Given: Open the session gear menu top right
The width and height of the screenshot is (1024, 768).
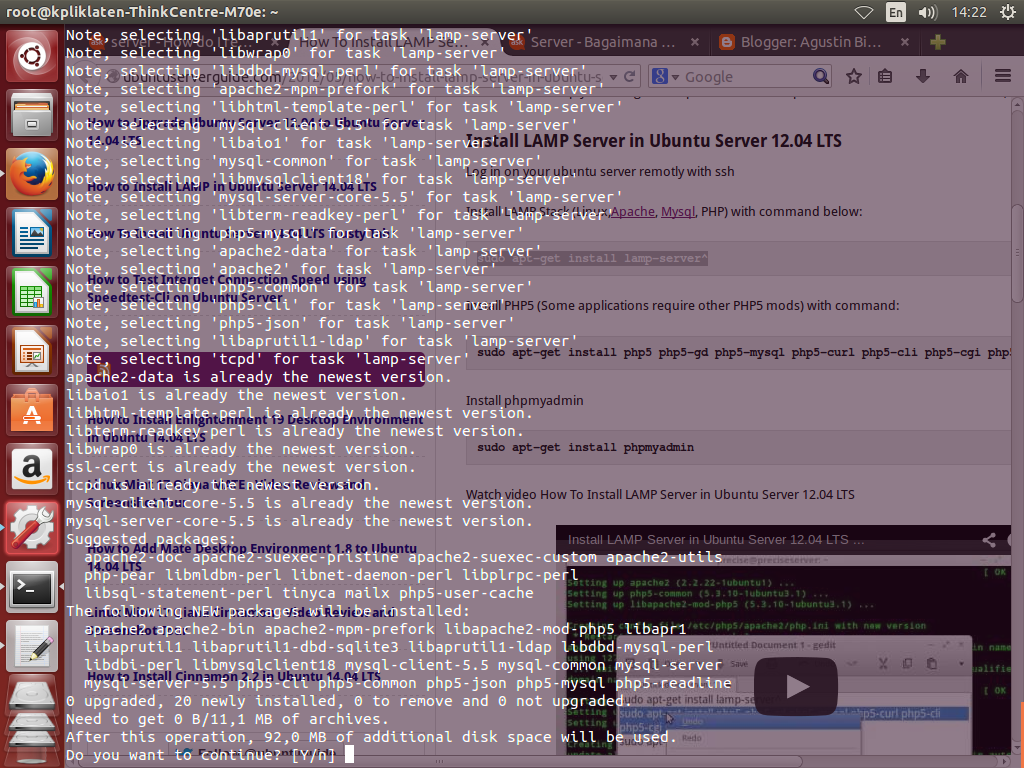Looking at the screenshot, I should coord(1008,14).
